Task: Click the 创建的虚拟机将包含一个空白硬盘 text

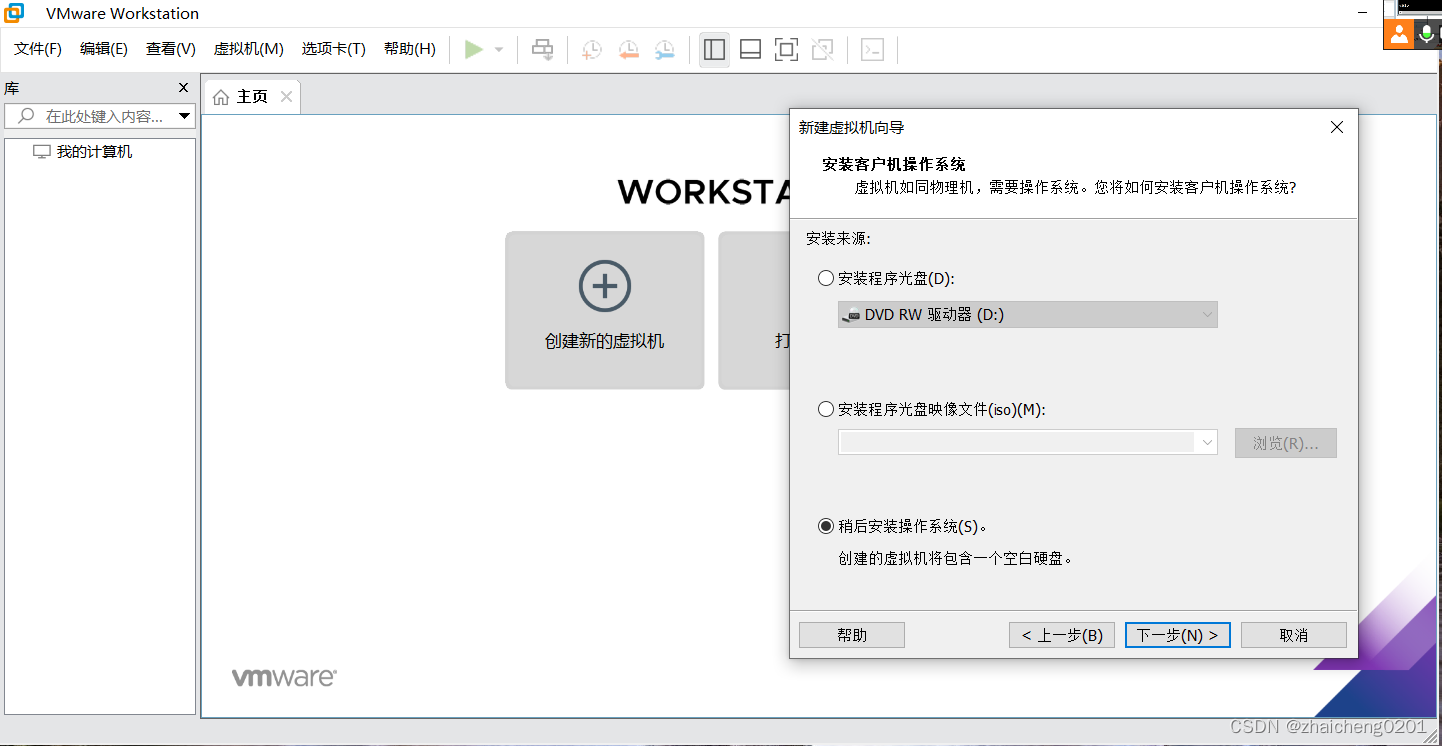Action: click(x=955, y=559)
